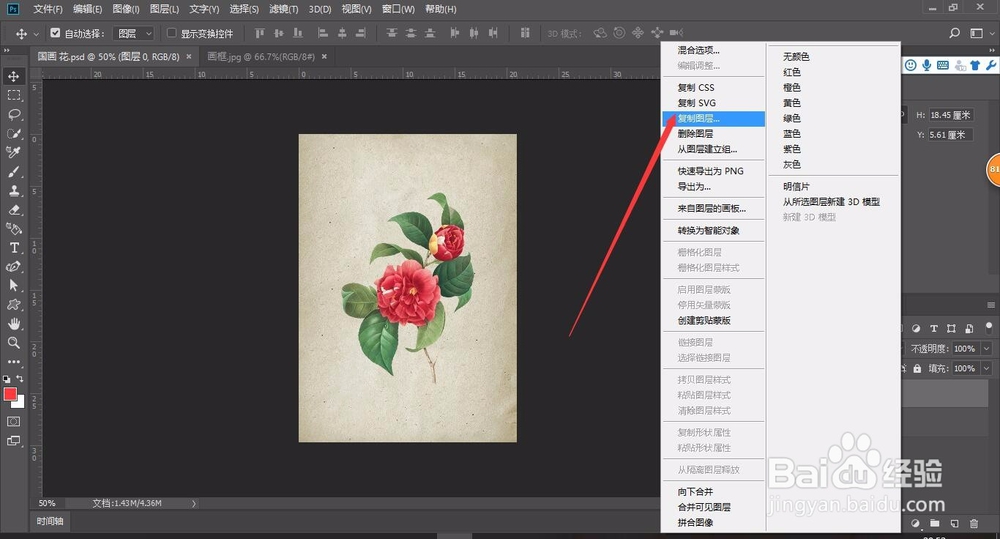Open the workspace switcher icon

tap(976, 33)
